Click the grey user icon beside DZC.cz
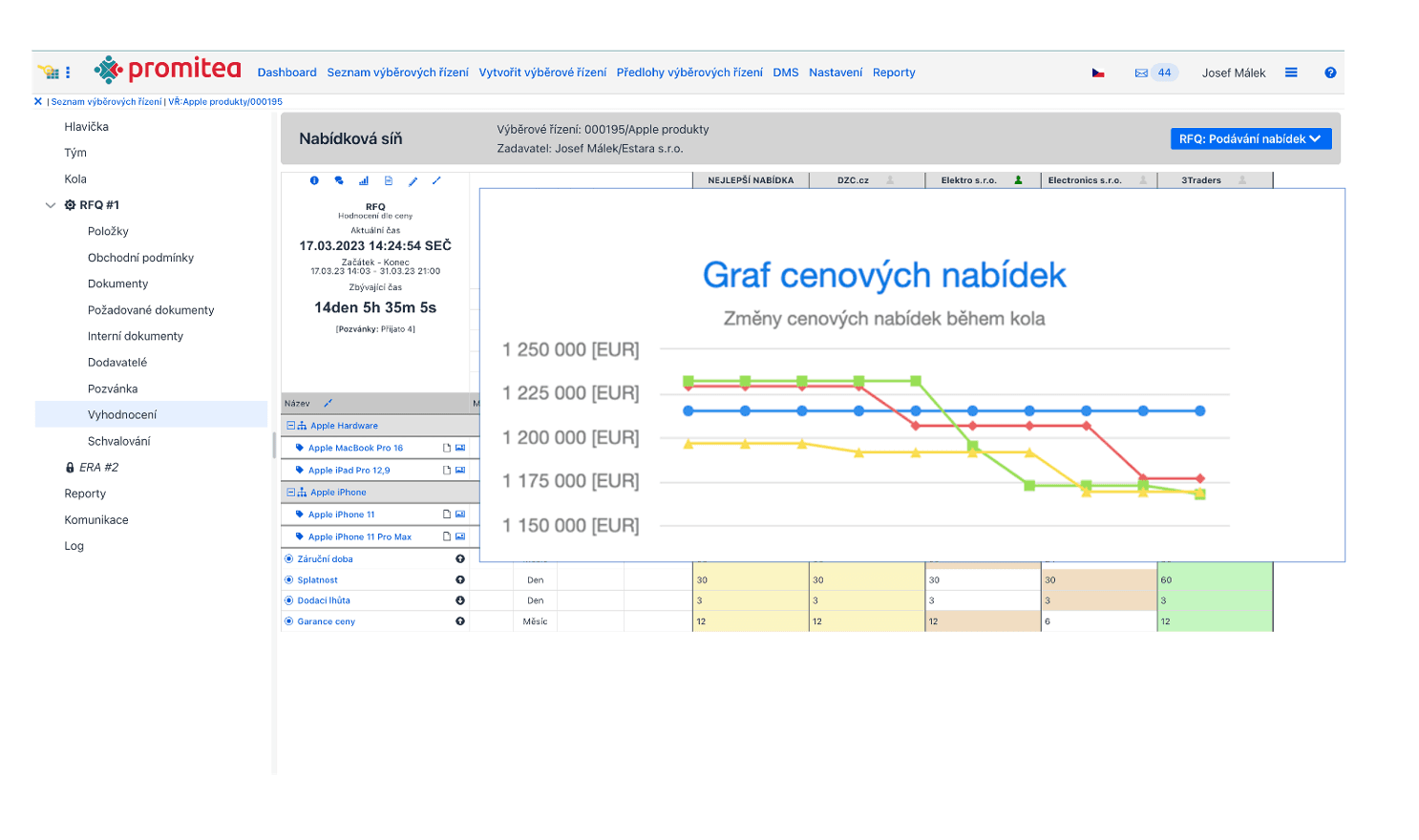This screenshot has height=840, width=1419. click(x=890, y=179)
